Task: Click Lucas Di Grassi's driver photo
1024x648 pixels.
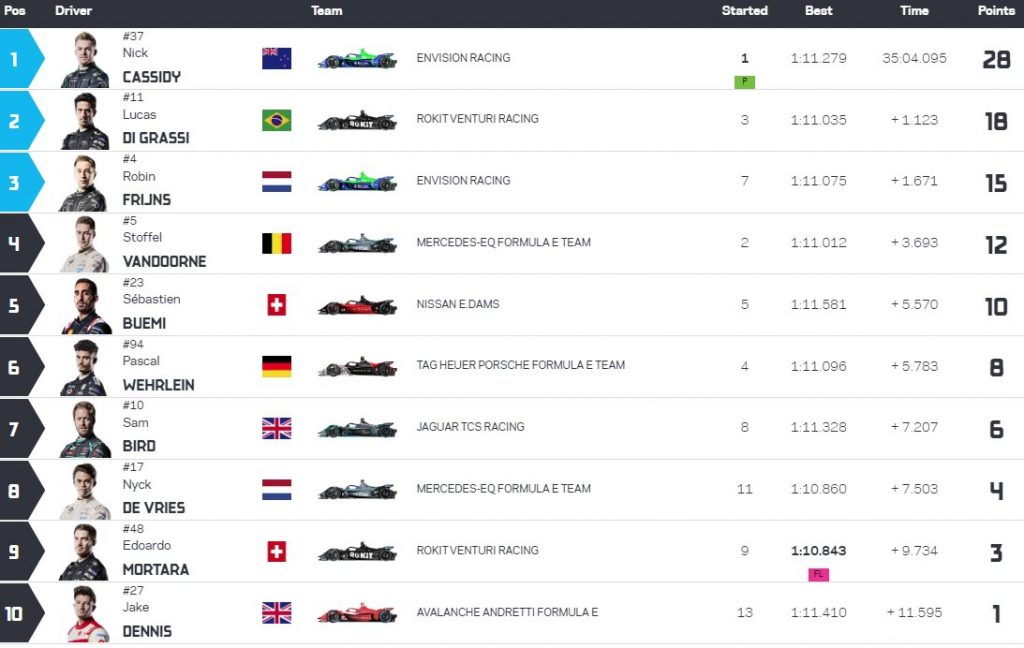Action: (85, 122)
